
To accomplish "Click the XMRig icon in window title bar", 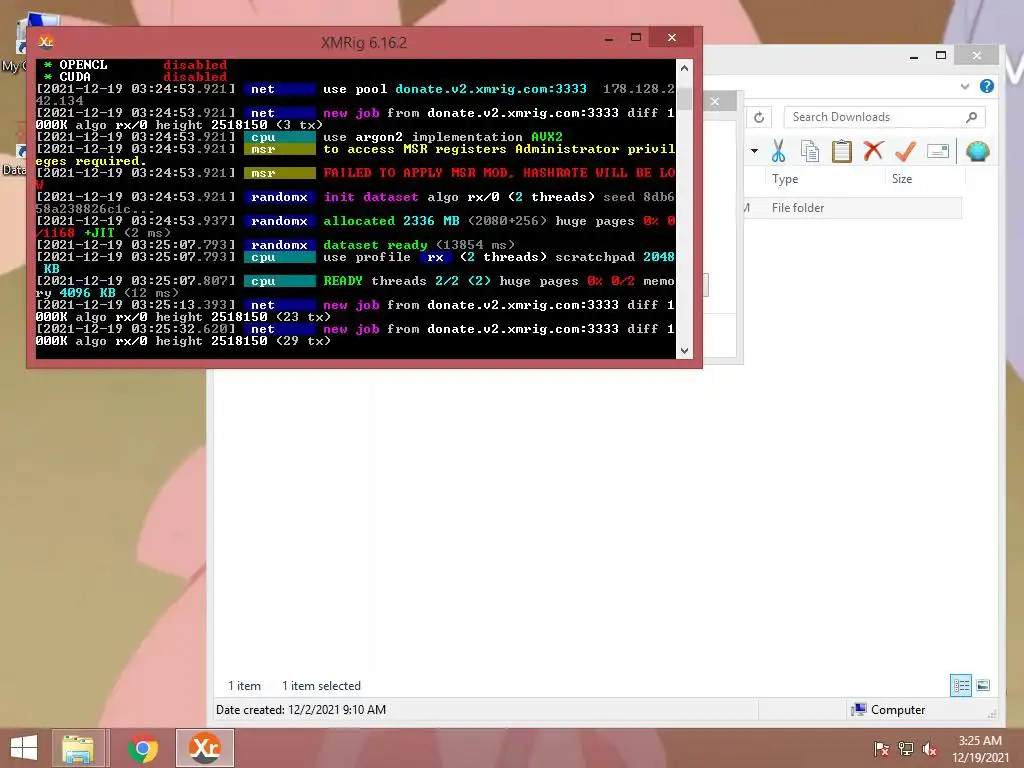I will point(46,42).
